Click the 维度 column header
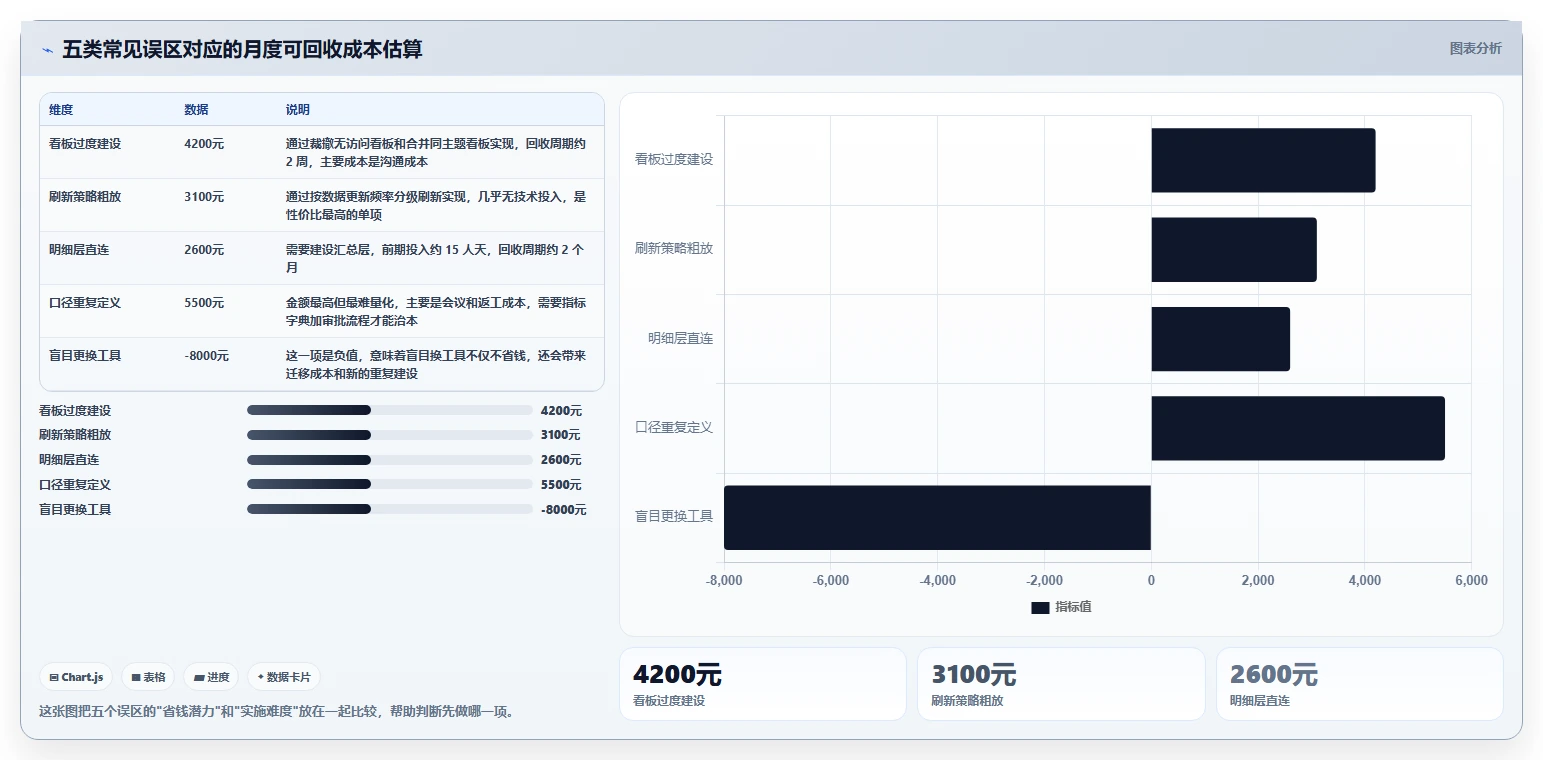 (61, 110)
